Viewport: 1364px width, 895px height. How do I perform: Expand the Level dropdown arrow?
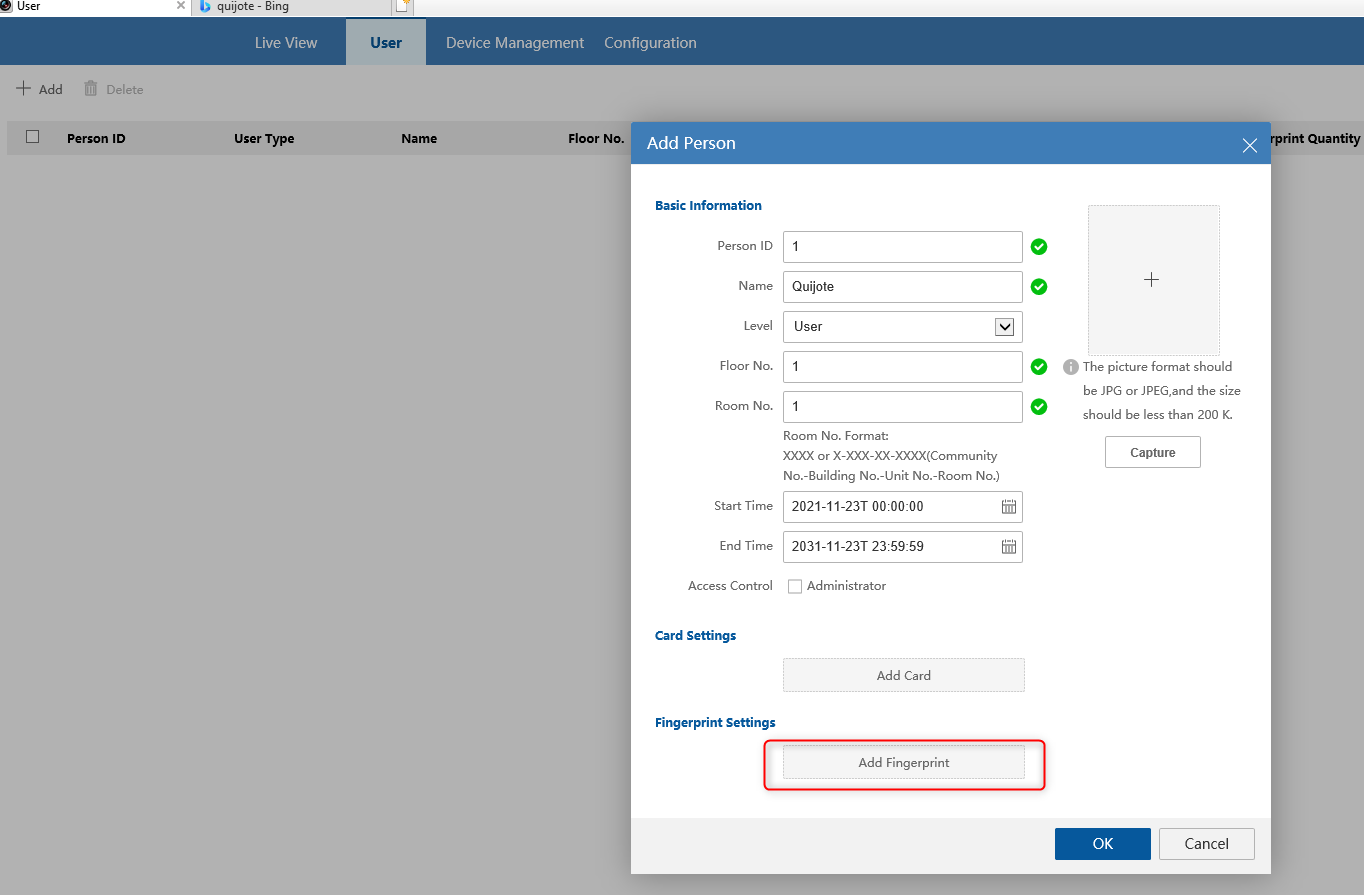[x=1005, y=327]
